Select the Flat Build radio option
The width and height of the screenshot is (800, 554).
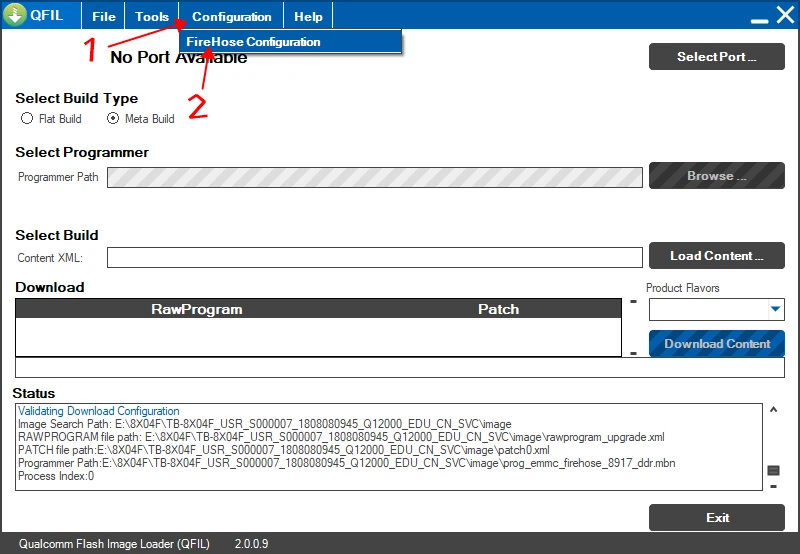pyautogui.click(x=27, y=119)
